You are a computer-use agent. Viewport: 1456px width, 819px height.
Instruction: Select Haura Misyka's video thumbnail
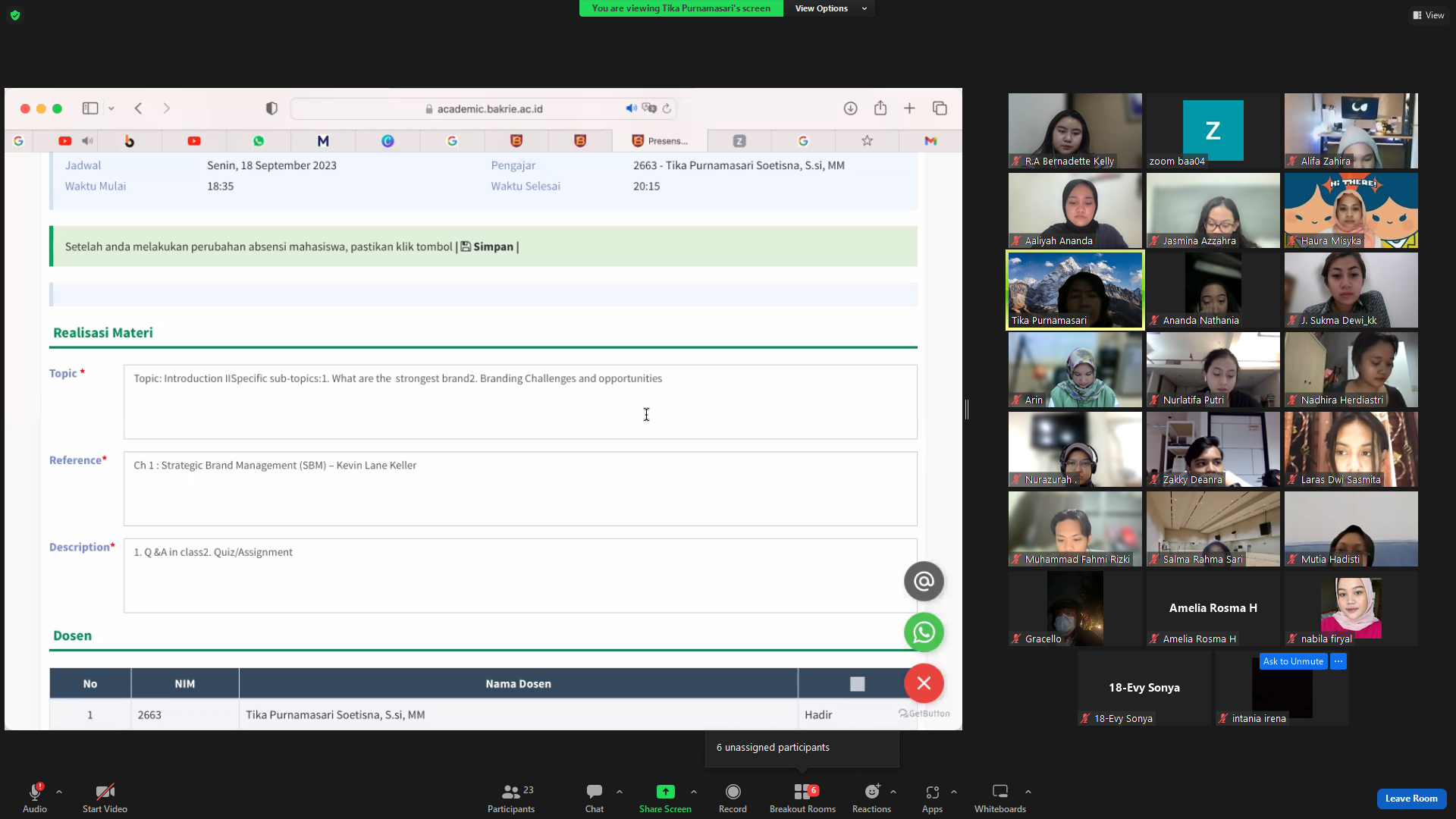1351,210
